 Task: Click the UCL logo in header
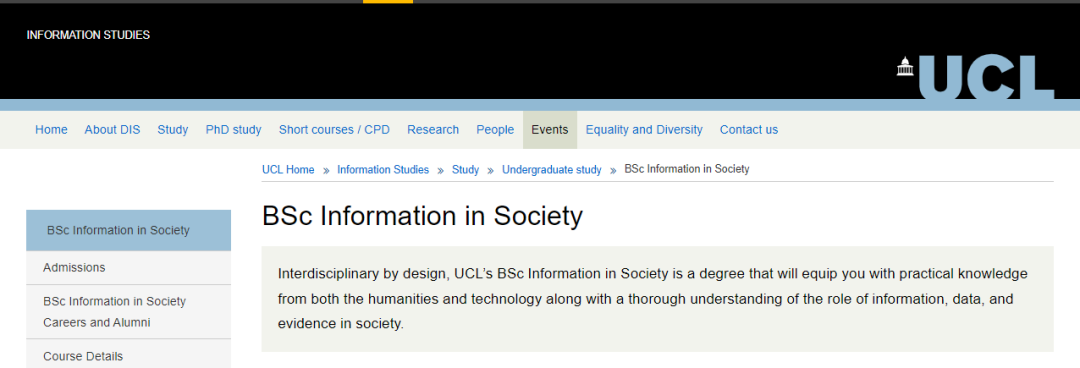(975, 77)
